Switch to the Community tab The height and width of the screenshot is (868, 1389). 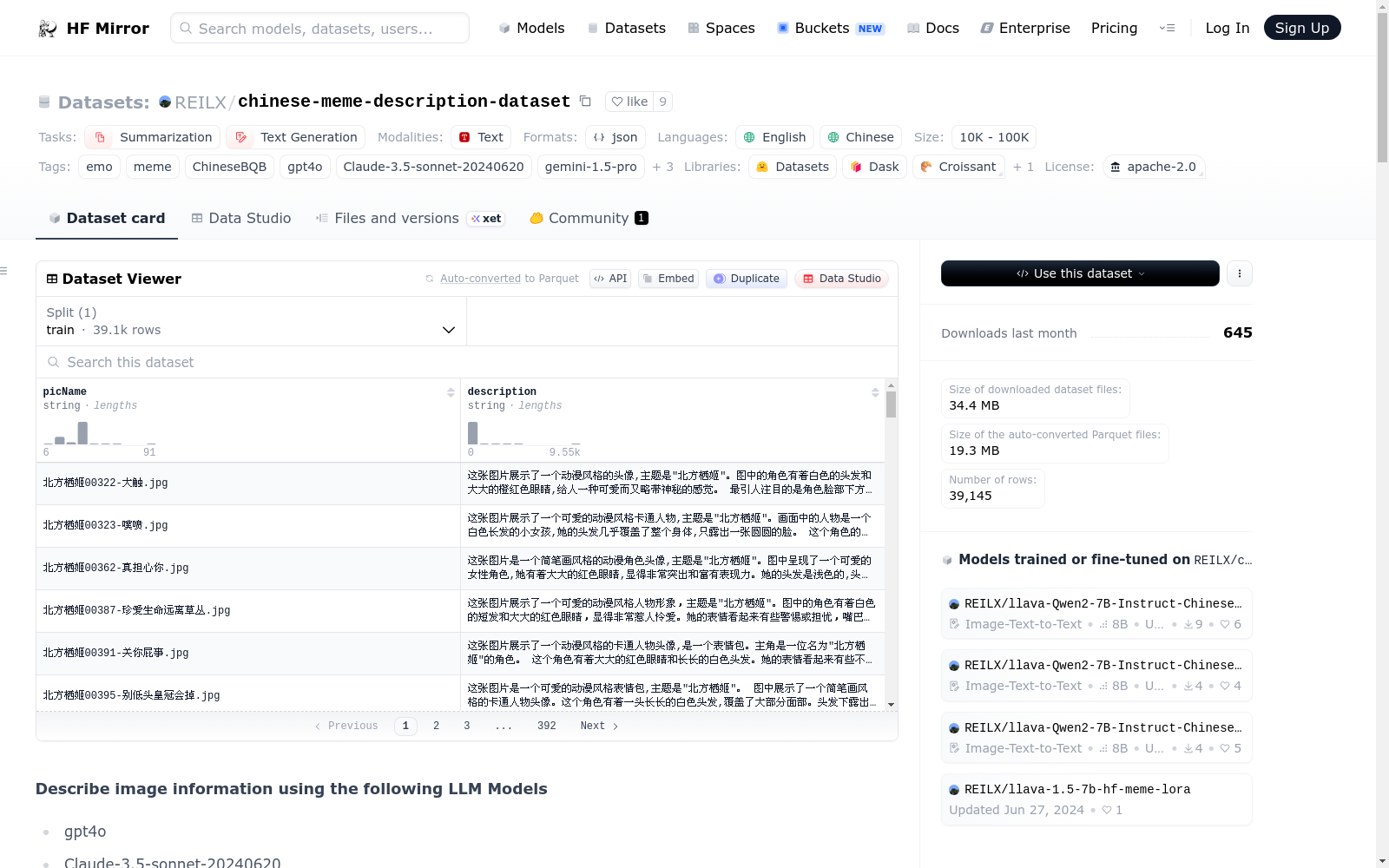pyautogui.click(x=589, y=219)
